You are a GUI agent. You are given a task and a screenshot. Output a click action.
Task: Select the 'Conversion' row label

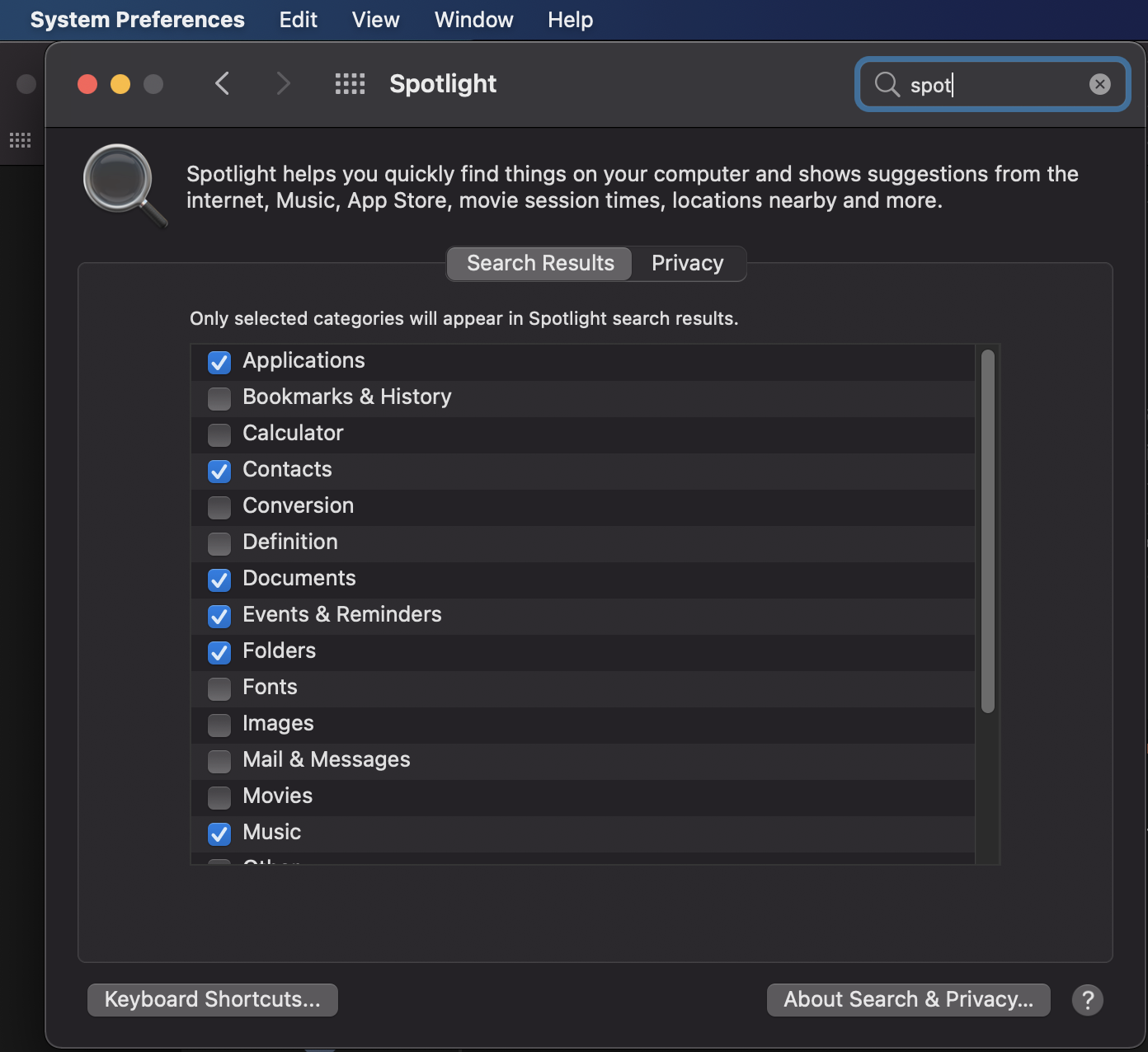coord(298,505)
